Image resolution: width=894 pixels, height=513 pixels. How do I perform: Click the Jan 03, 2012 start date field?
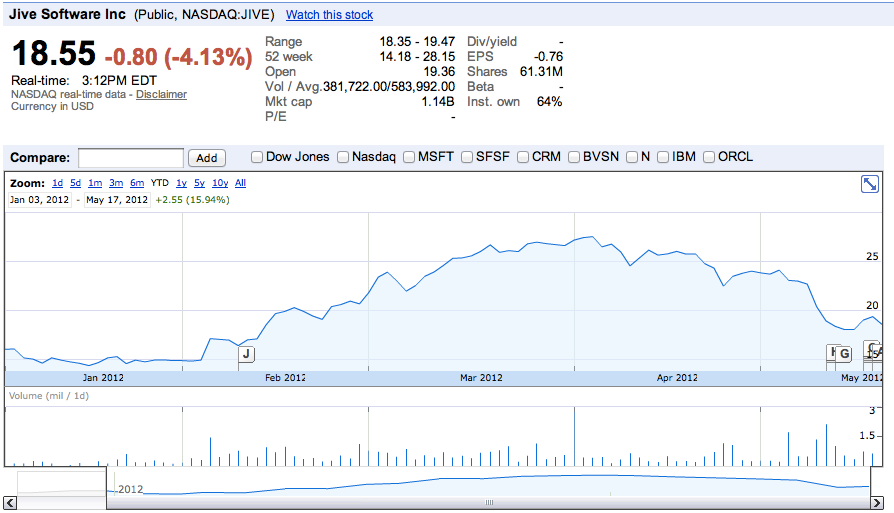tap(39, 200)
